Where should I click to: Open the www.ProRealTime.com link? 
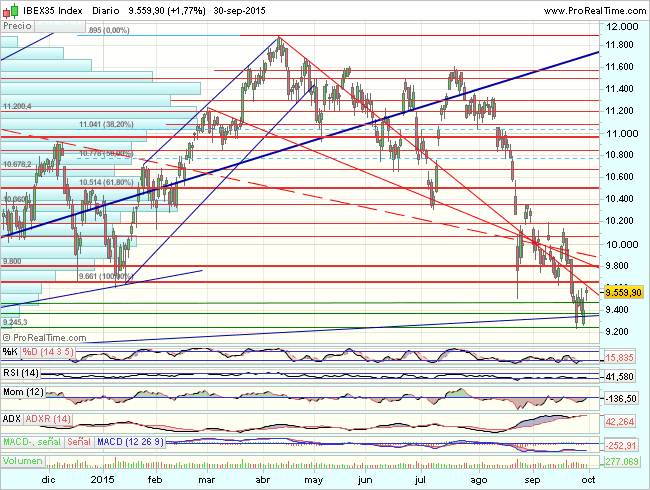pos(595,11)
